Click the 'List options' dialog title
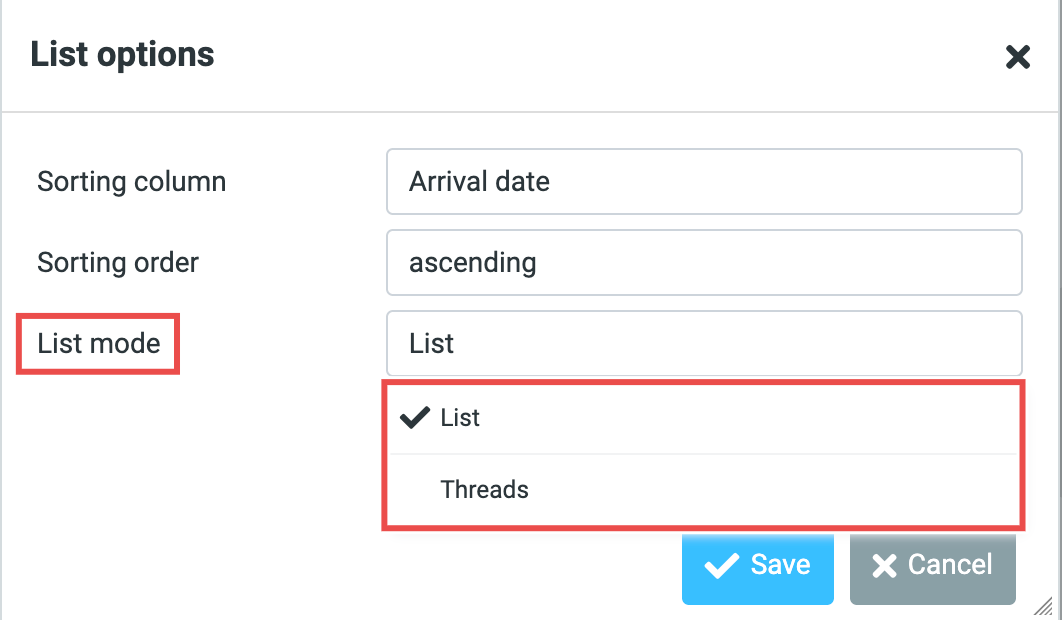The image size is (1062, 620). [x=122, y=54]
